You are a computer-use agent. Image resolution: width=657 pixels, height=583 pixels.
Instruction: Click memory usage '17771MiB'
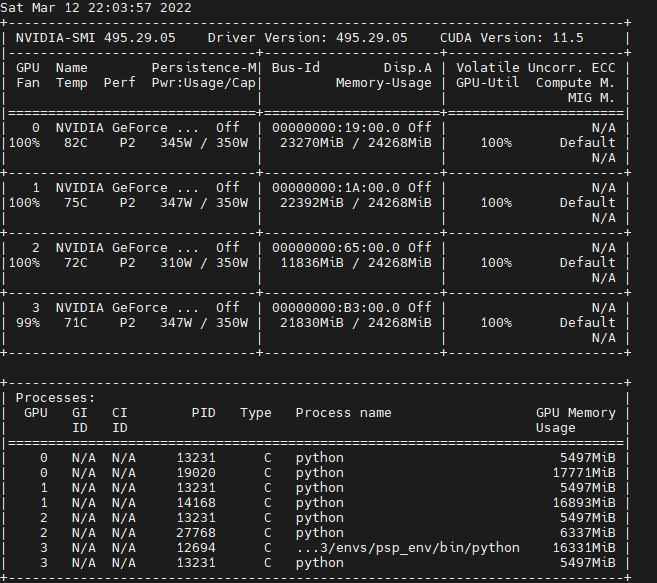click(x=584, y=473)
